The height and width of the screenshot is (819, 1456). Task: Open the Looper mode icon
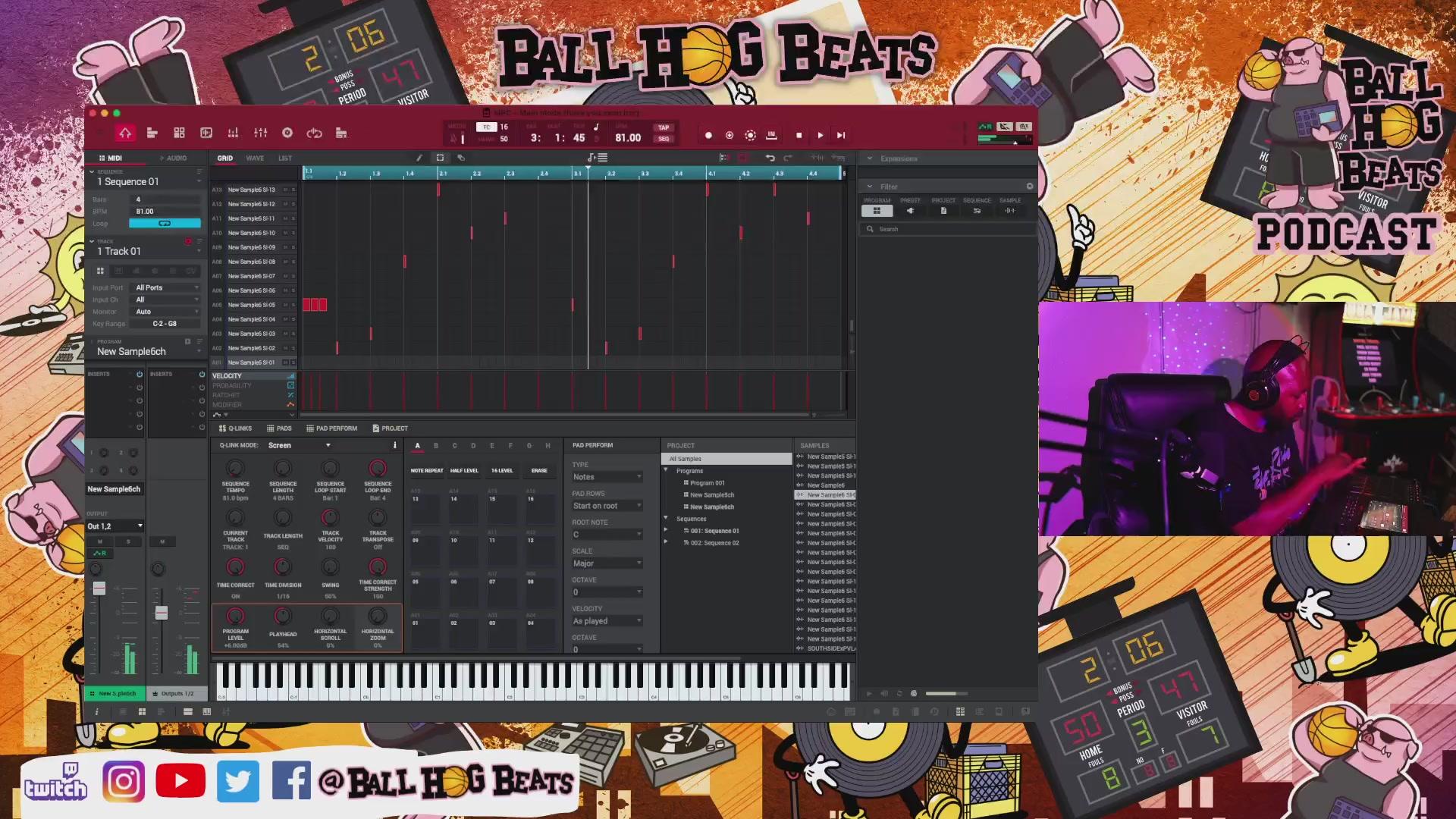point(314,133)
